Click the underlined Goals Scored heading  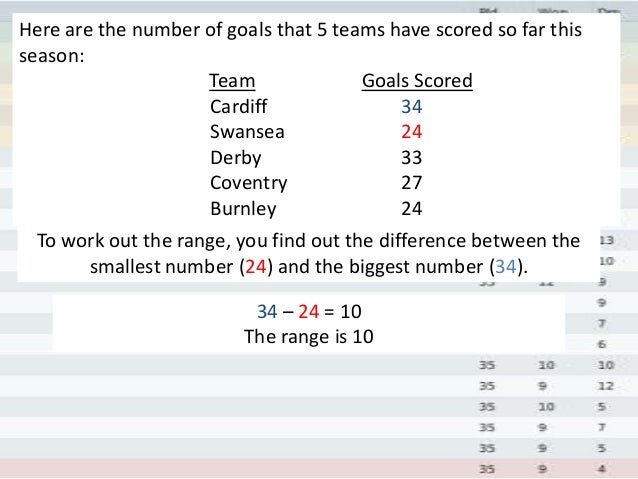point(417,81)
